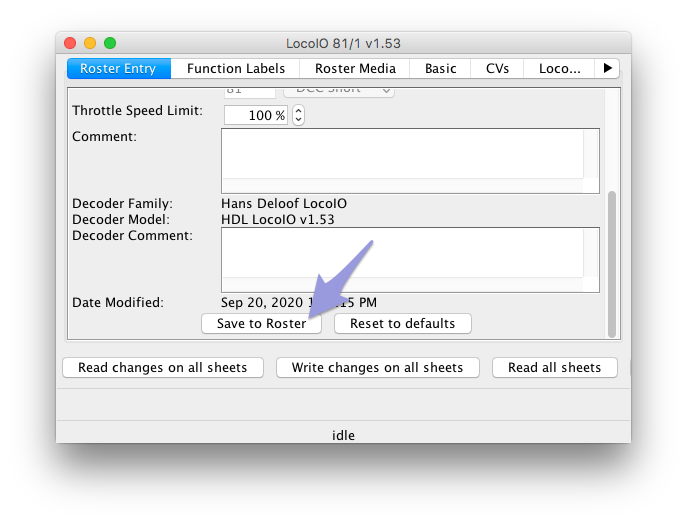Click Read changes on all sheets
Image resolution: width=687 pixels, height=523 pixels.
162,368
